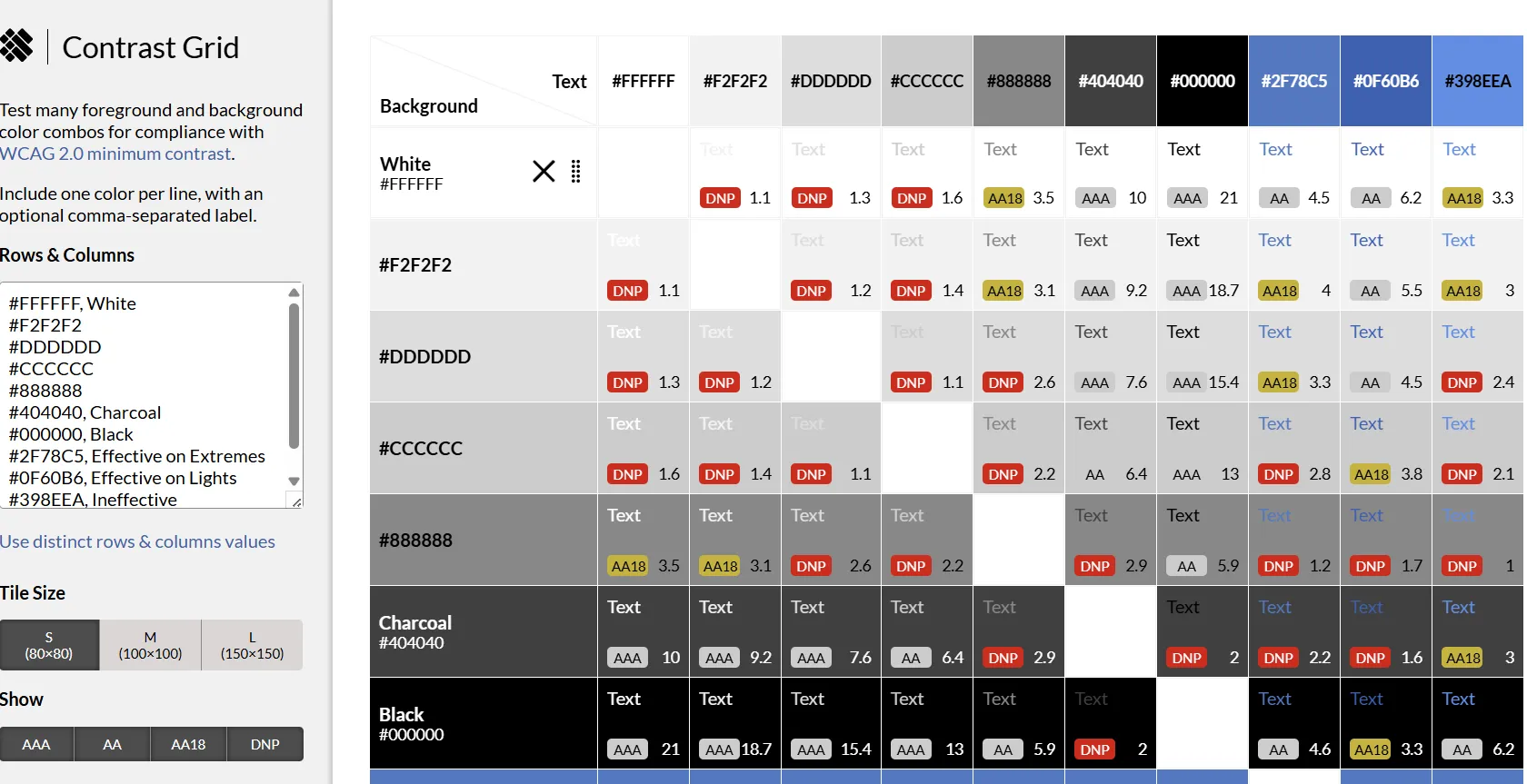This screenshot has height=784, width=1527.
Task: Select the M (100×100) tile size
Action: (x=150, y=645)
